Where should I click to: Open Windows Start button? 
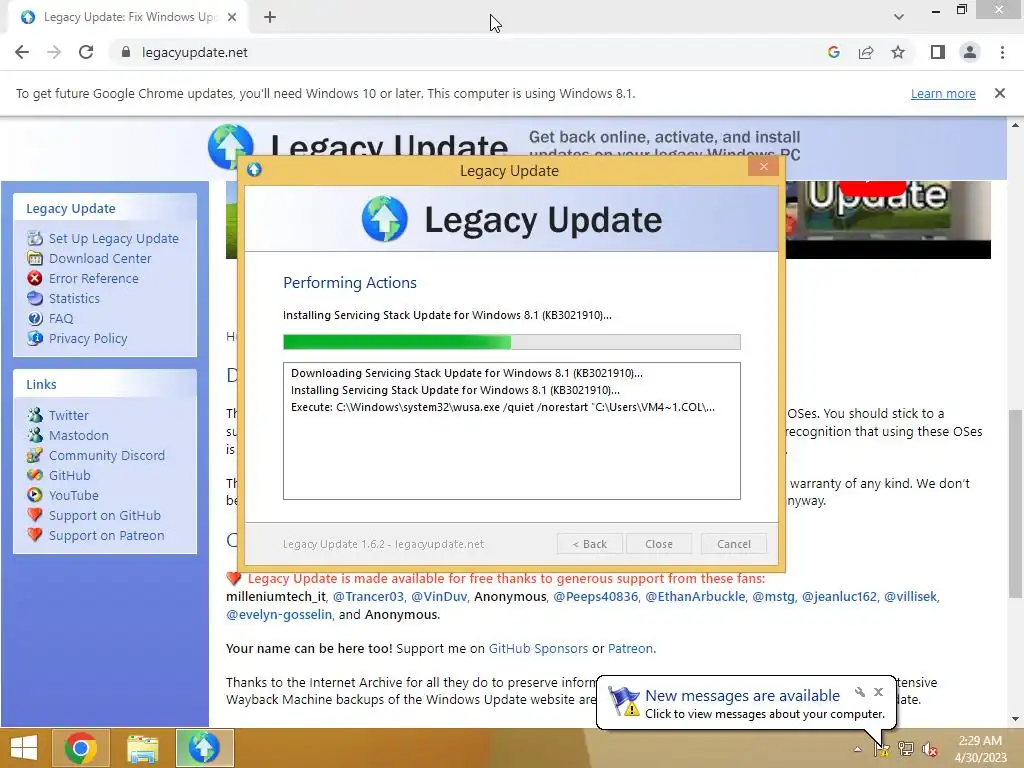(24, 748)
